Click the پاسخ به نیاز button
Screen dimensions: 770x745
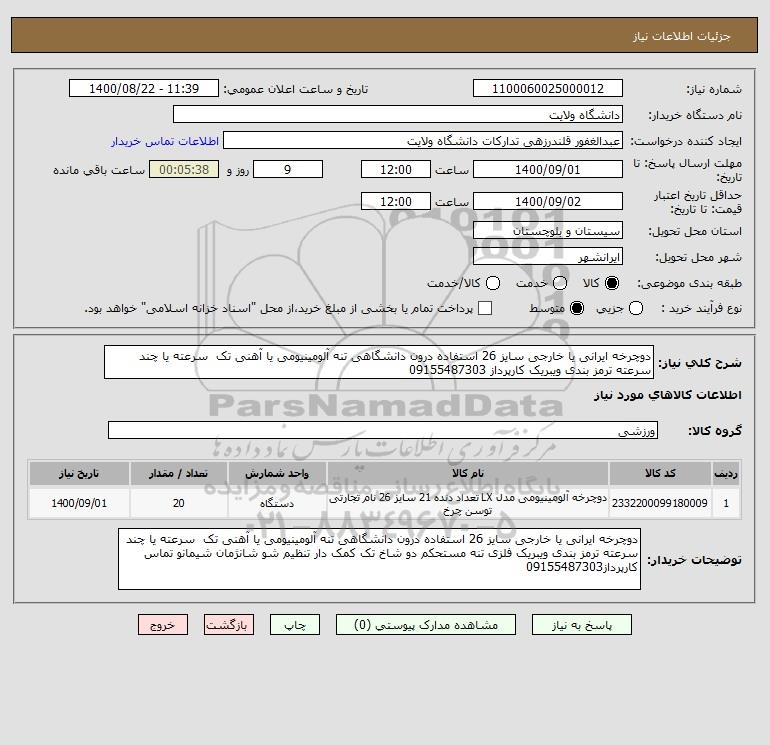click(x=581, y=625)
